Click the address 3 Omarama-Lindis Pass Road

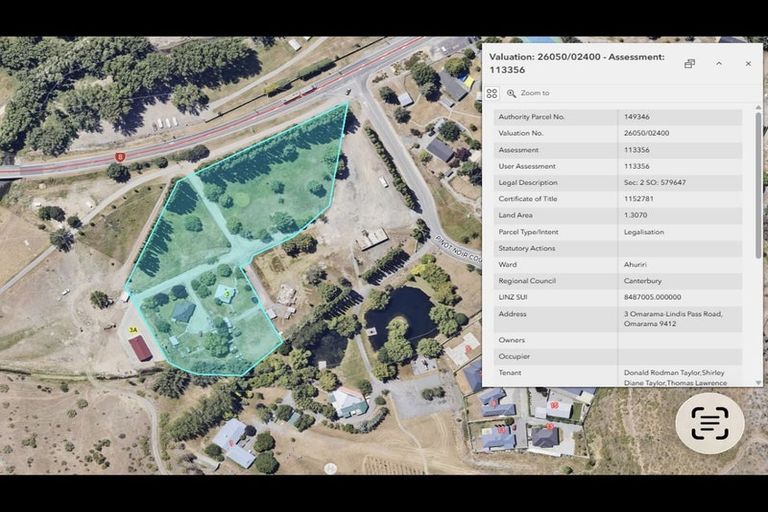pyautogui.click(x=673, y=318)
